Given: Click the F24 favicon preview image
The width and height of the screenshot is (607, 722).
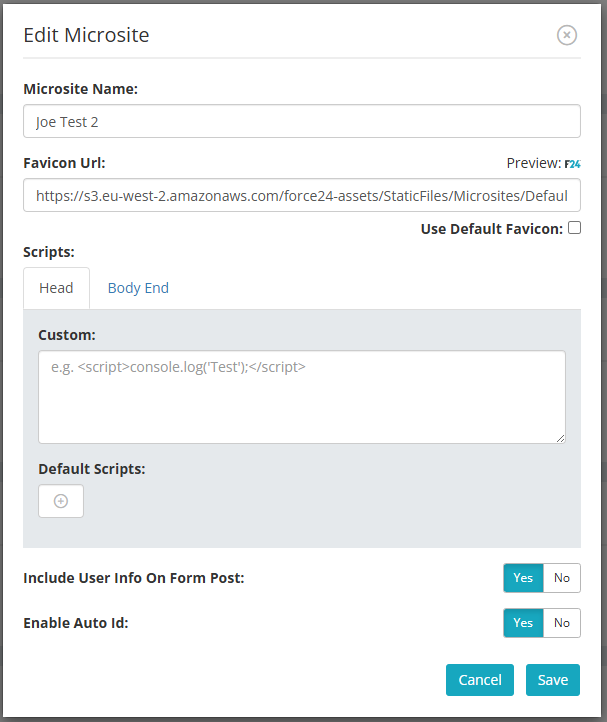Looking at the screenshot, I should click(x=572, y=164).
